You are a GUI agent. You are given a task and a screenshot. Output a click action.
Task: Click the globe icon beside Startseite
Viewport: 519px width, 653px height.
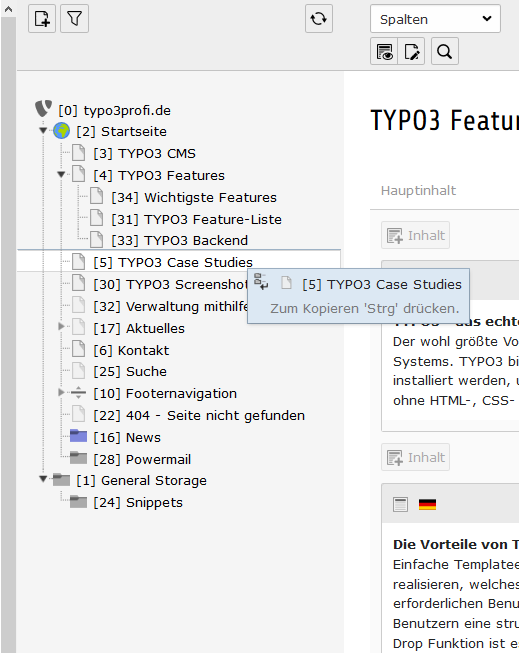(x=62, y=131)
